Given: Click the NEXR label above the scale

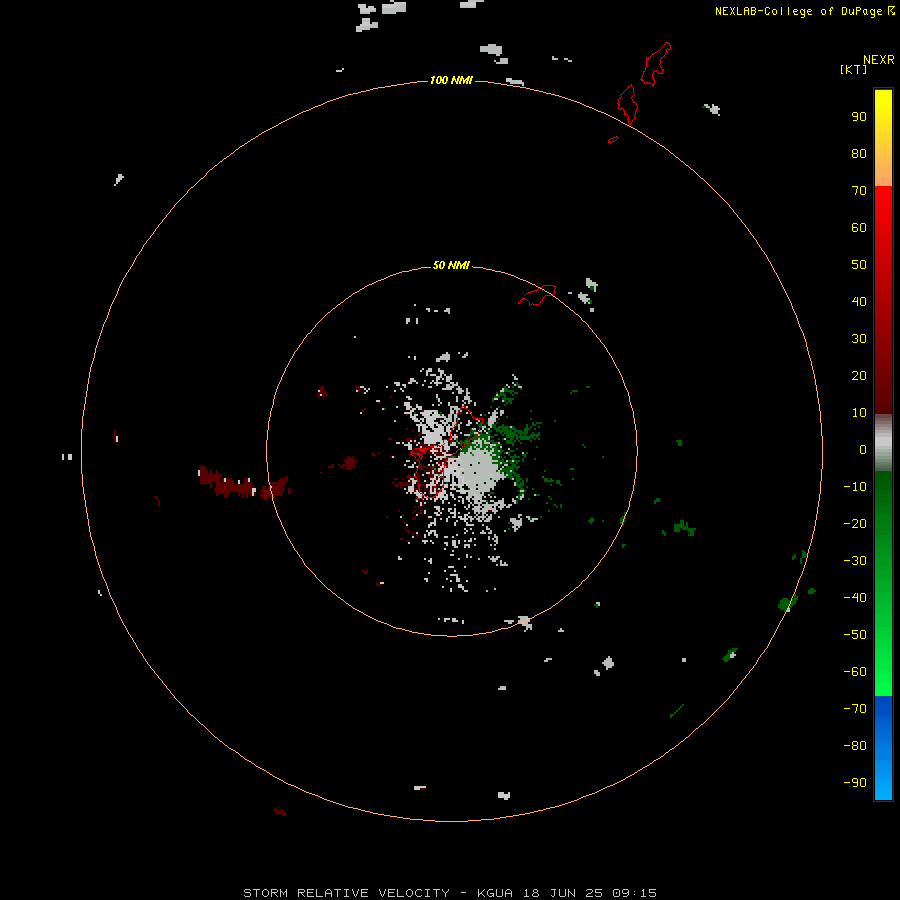Looking at the screenshot, I should click(879, 60).
